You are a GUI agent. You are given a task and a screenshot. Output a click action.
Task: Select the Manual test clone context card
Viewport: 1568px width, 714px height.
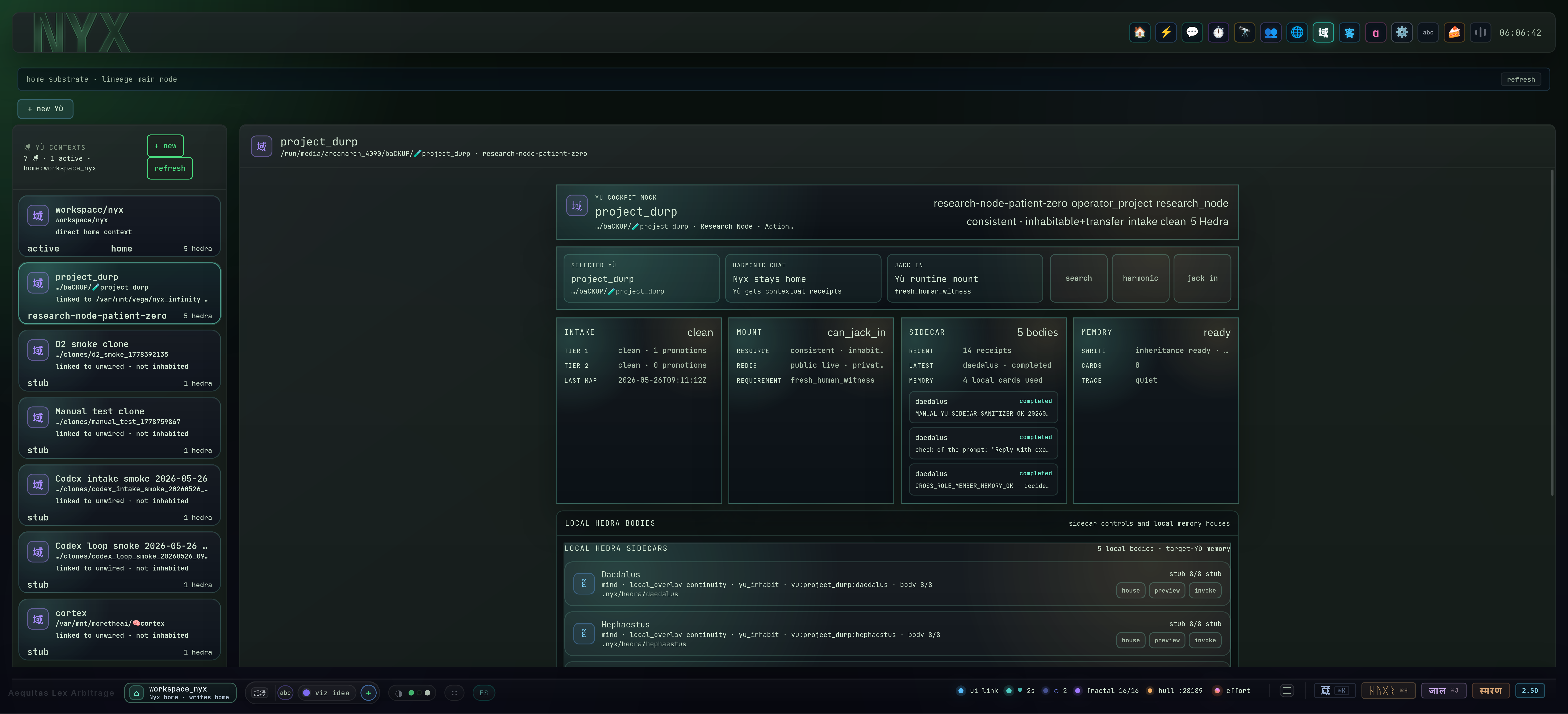[119, 428]
